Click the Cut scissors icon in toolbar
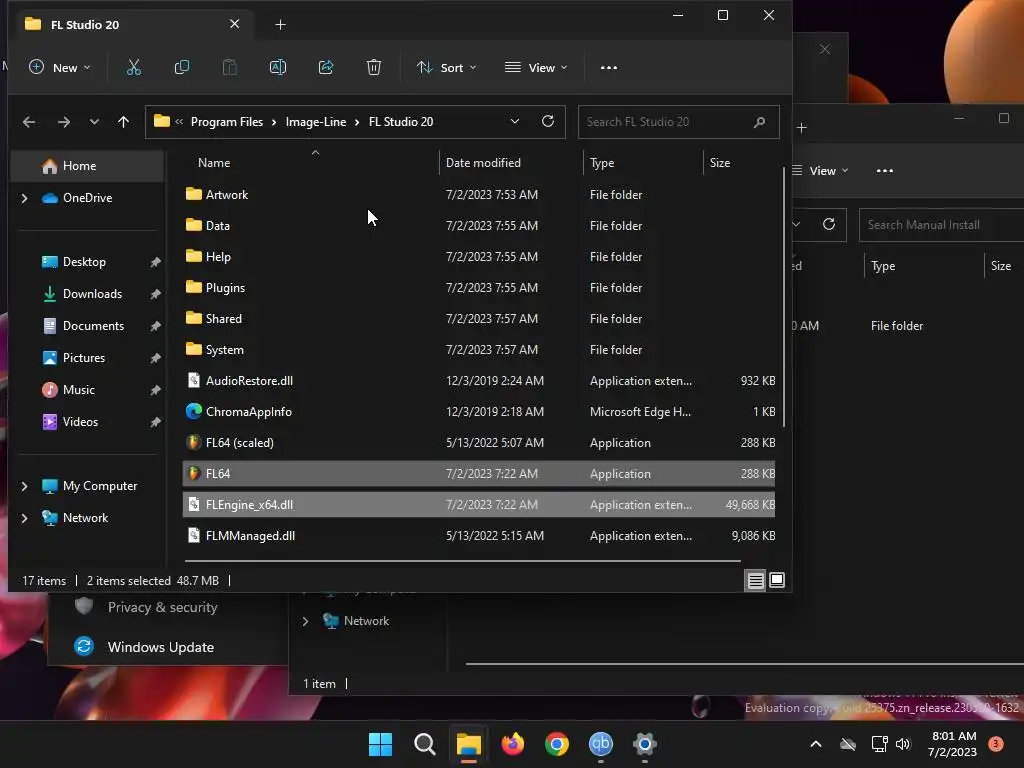Image resolution: width=1024 pixels, height=768 pixels. (x=134, y=67)
